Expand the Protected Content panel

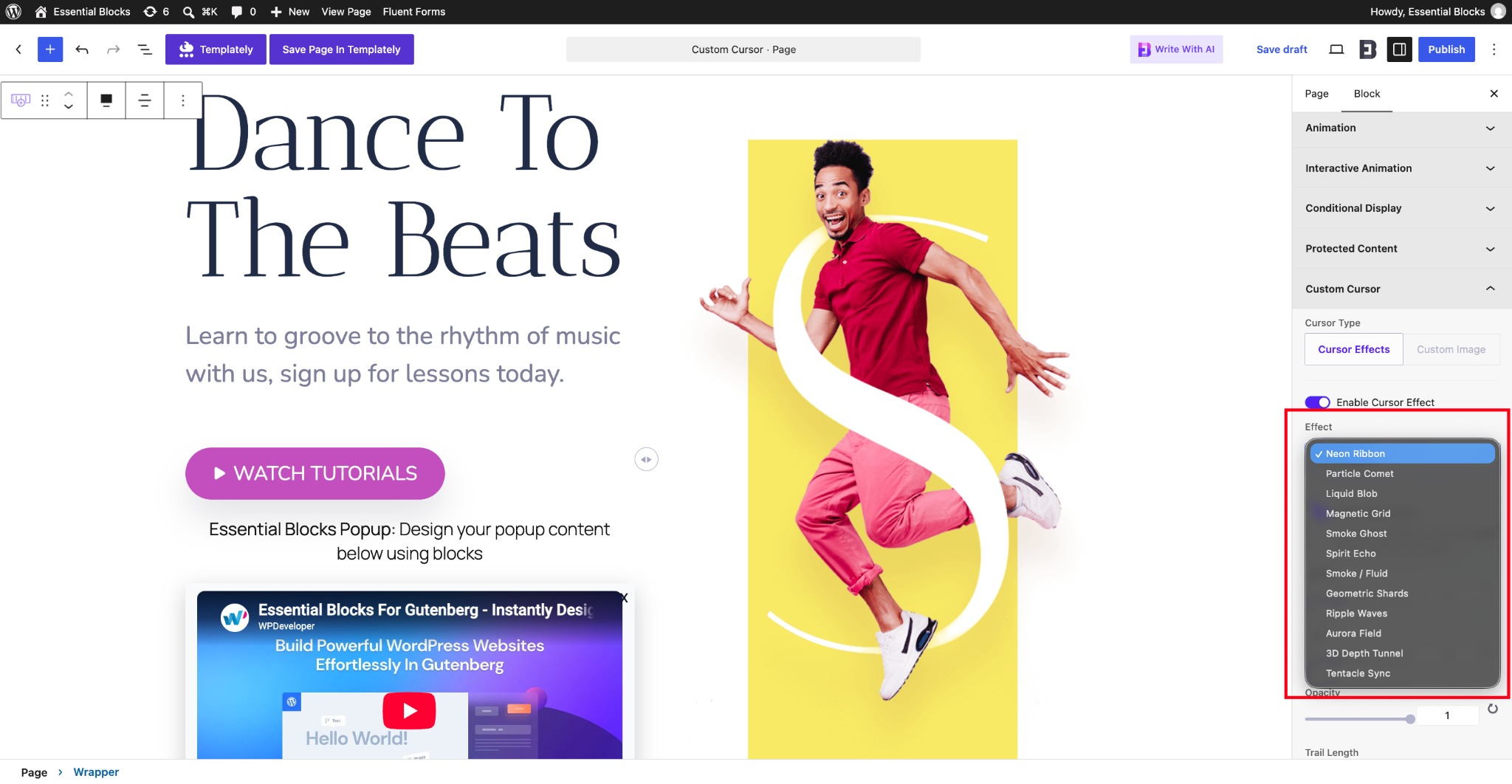click(1401, 249)
